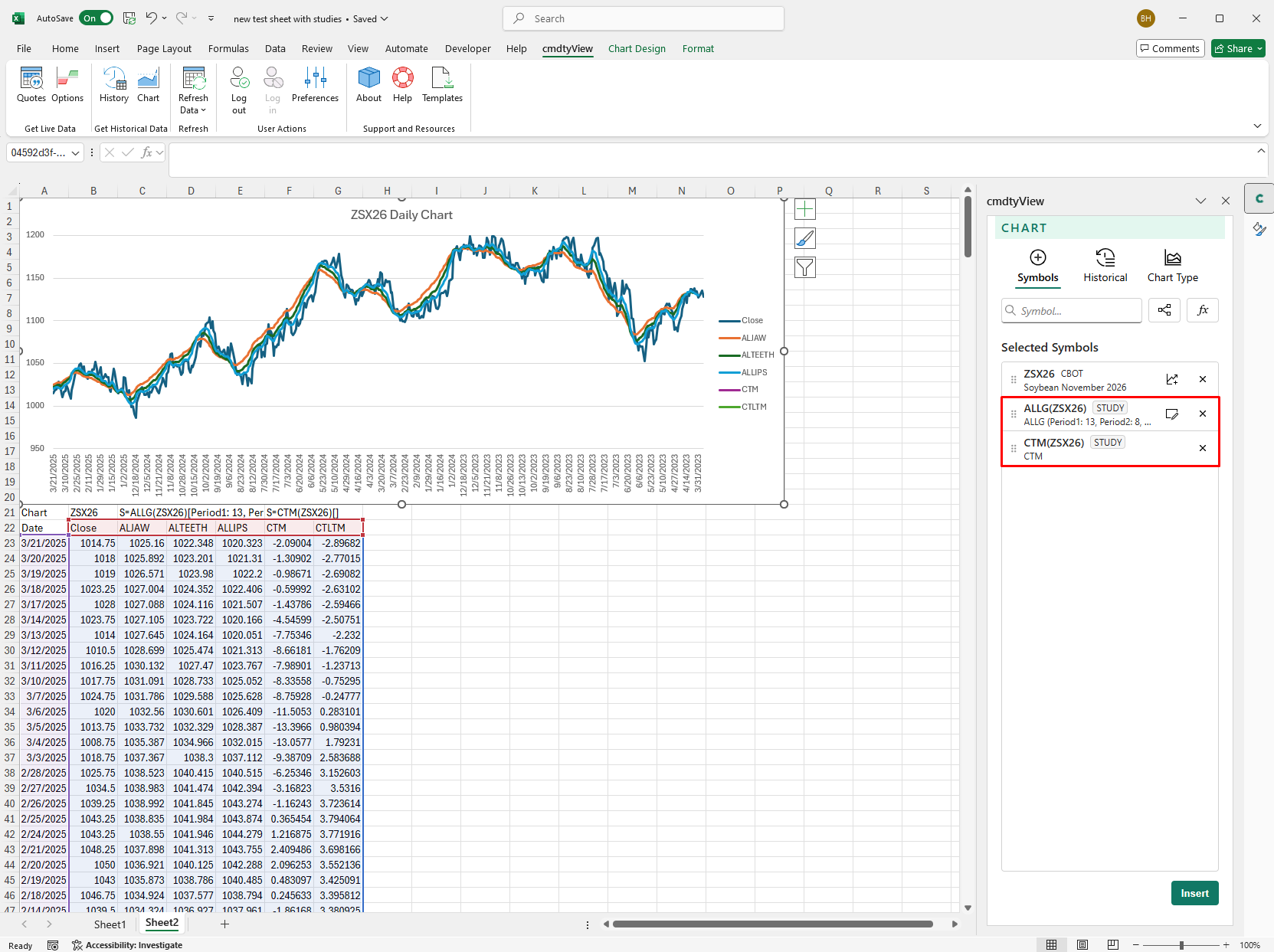1274x952 pixels.
Task: Remove the ZSX26 symbol with its X
Action: [x=1203, y=379]
